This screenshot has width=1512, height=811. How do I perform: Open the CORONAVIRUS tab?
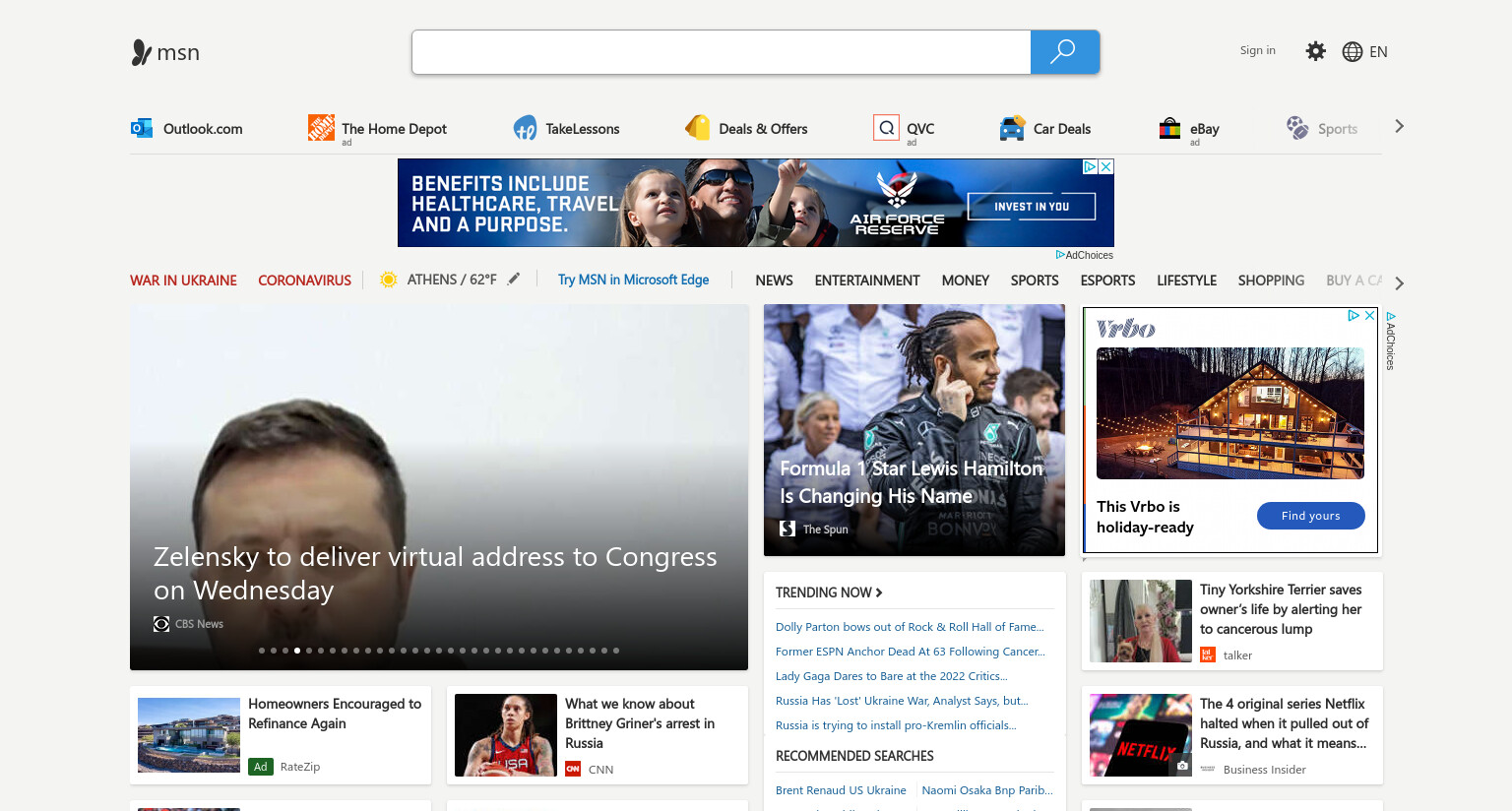(x=304, y=281)
